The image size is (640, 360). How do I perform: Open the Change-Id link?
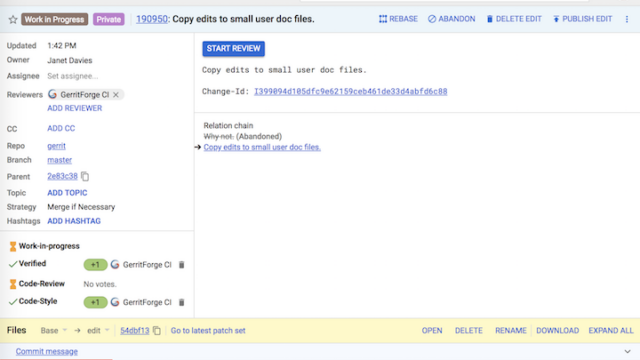point(351,91)
